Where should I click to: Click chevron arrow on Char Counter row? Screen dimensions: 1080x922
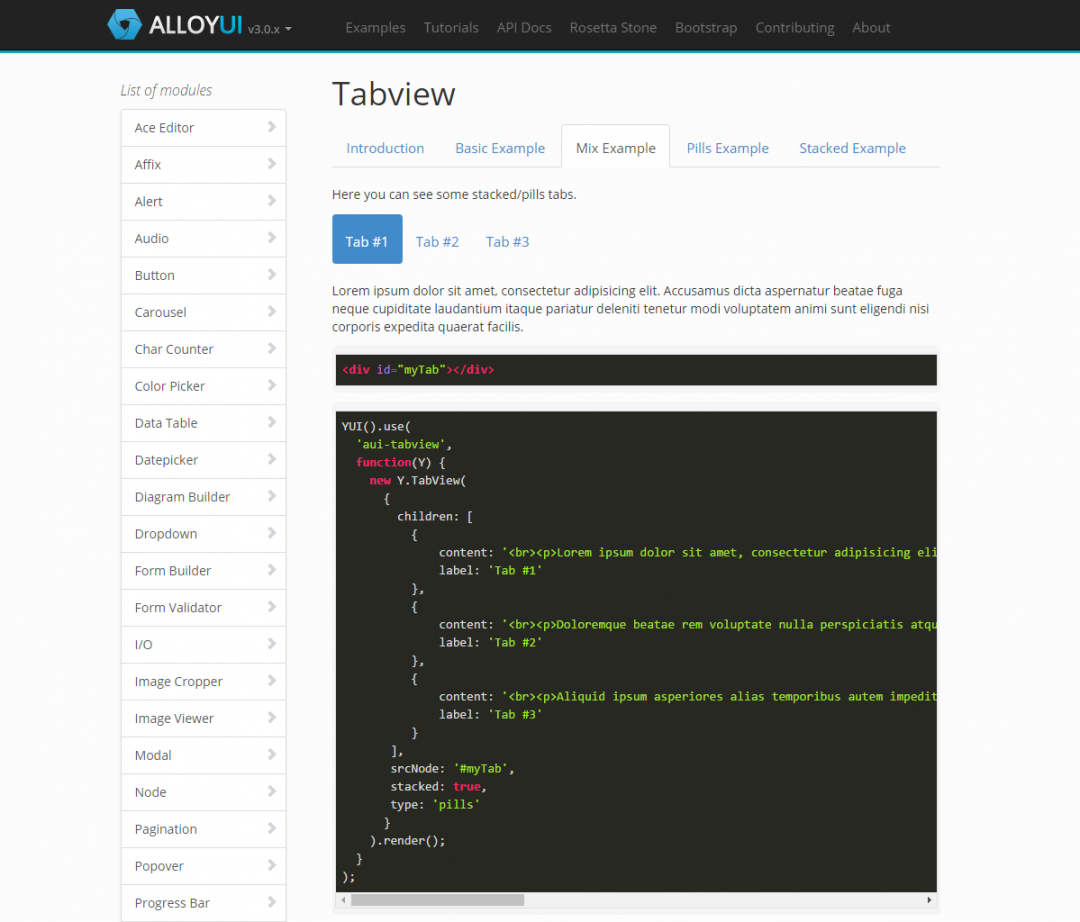[271, 348]
